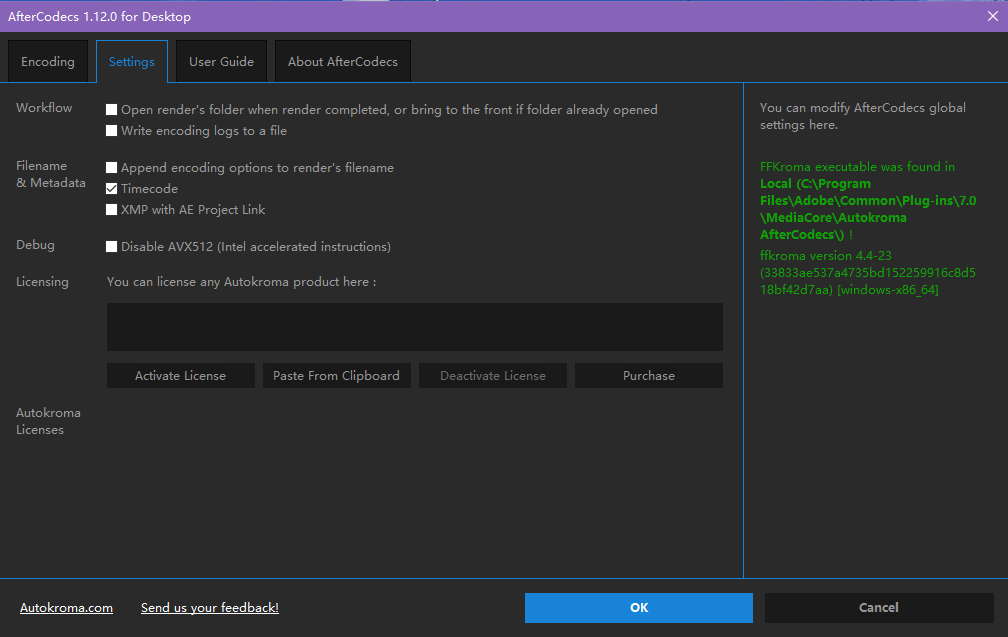This screenshot has width=1008, height=637.
Task: Open the User Guide tab
Action: click(x=220, y=60)
